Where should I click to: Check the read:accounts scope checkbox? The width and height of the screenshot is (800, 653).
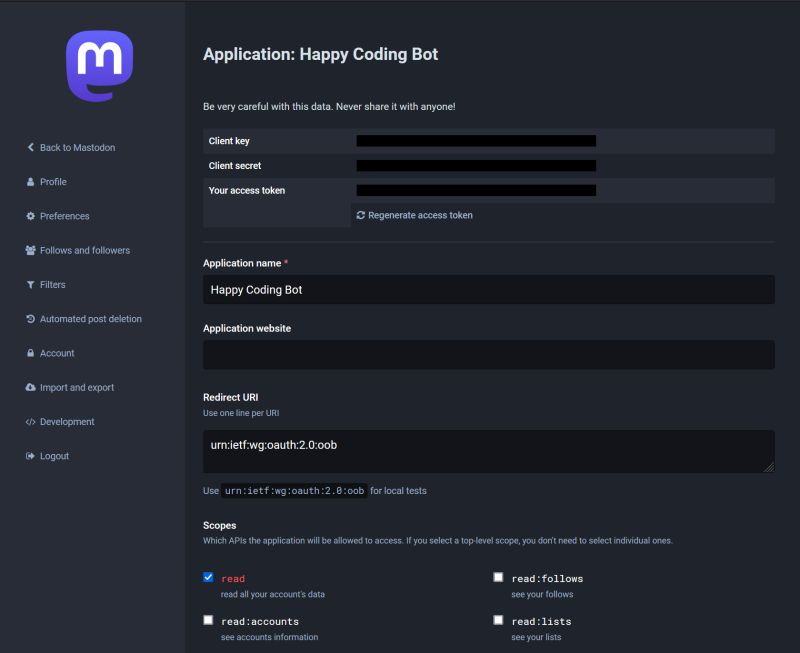[x=208, y=619]
